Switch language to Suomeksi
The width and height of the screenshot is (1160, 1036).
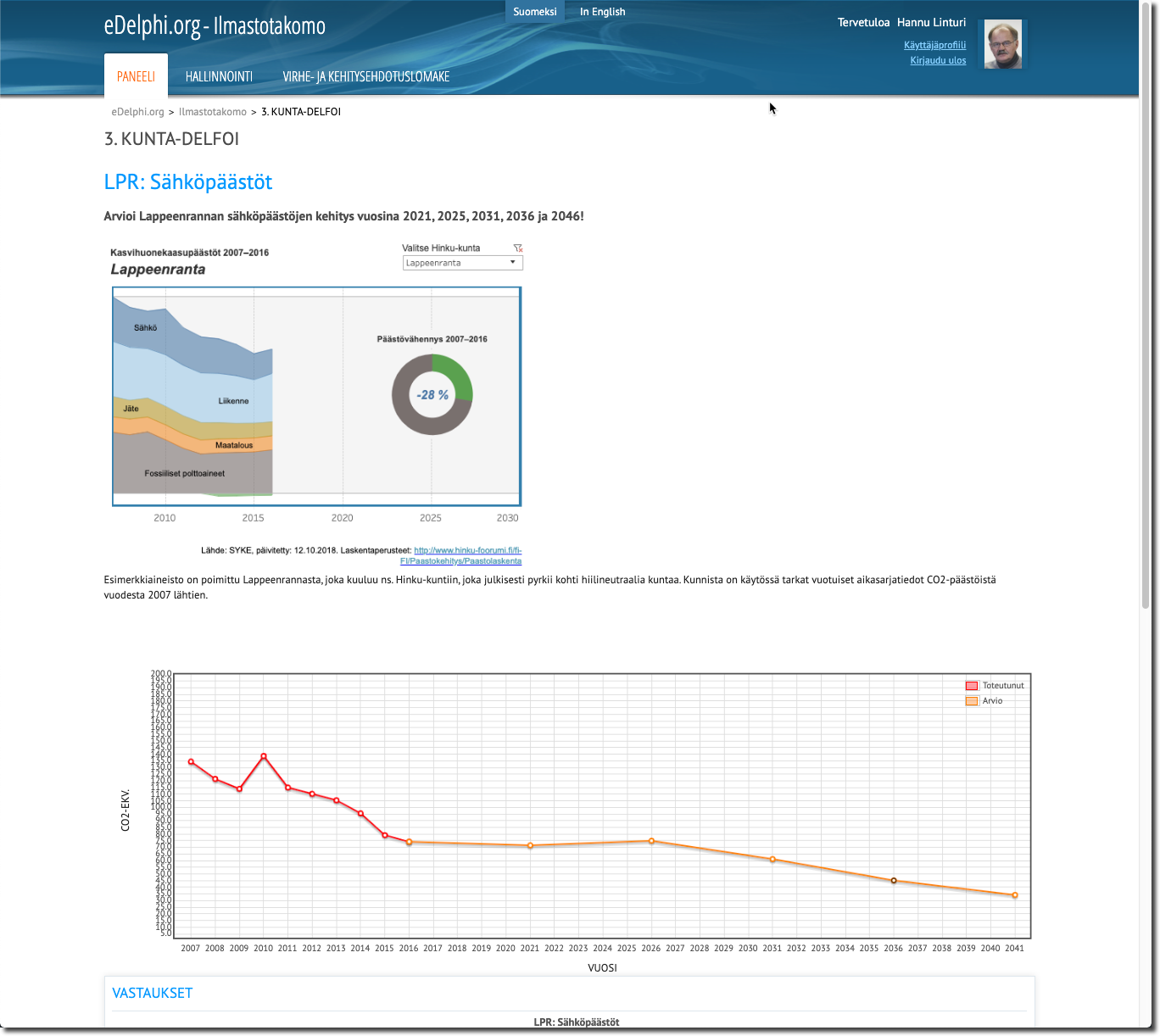[x=535, y=12]
